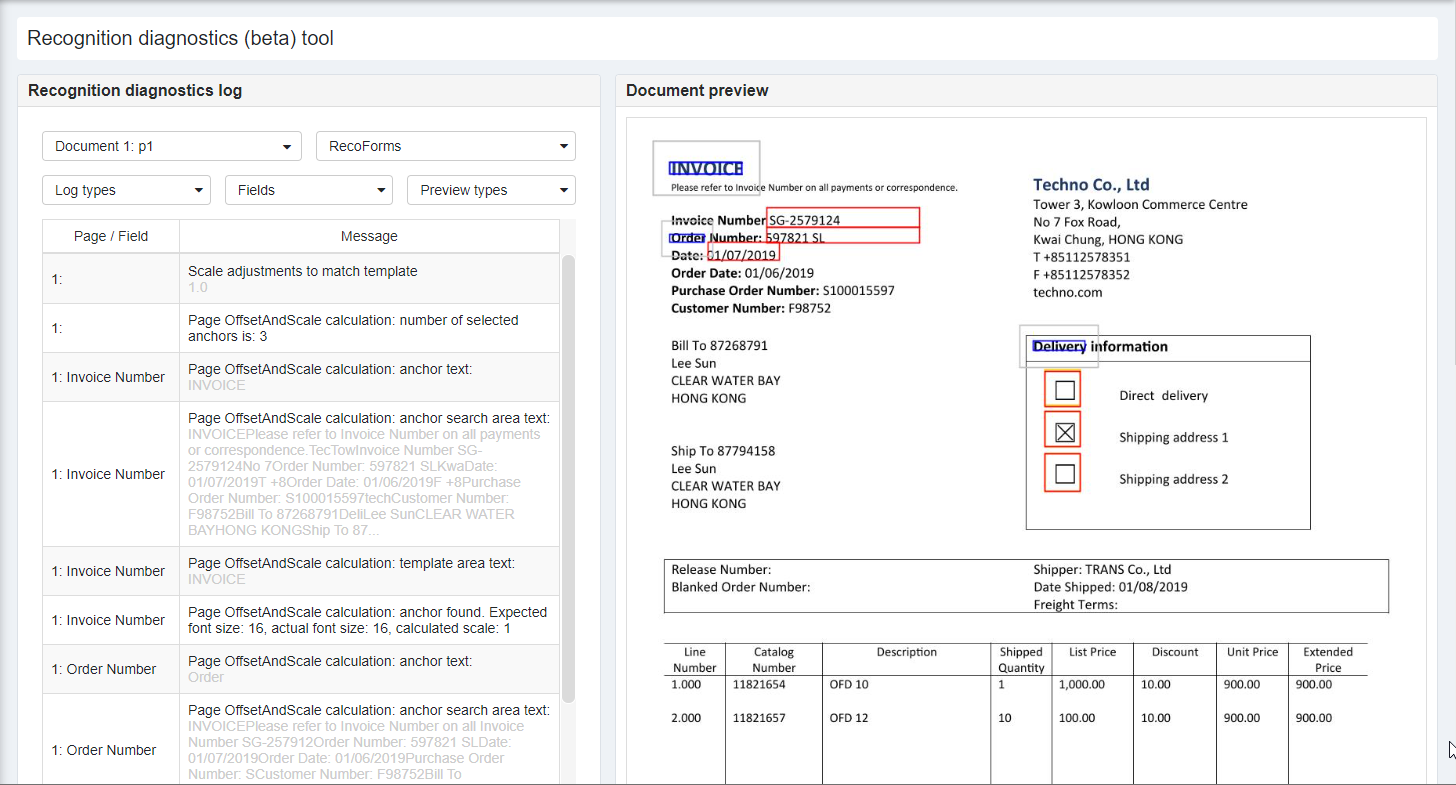Click the Message column header
1456x785 pixels.
point(369,236)
